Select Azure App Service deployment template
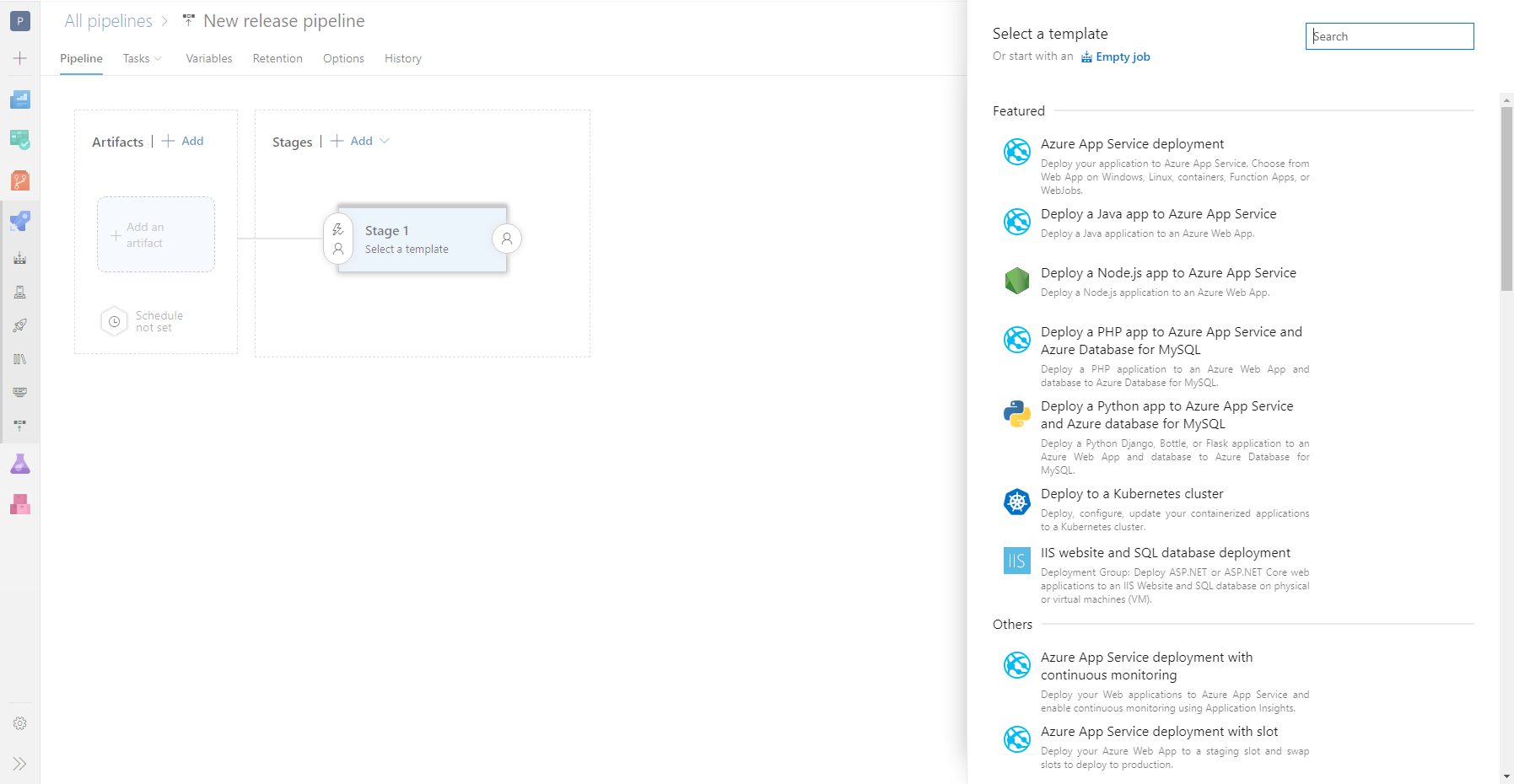The height and width of the screenshot is (784, 1514). tap(1132, 144)
